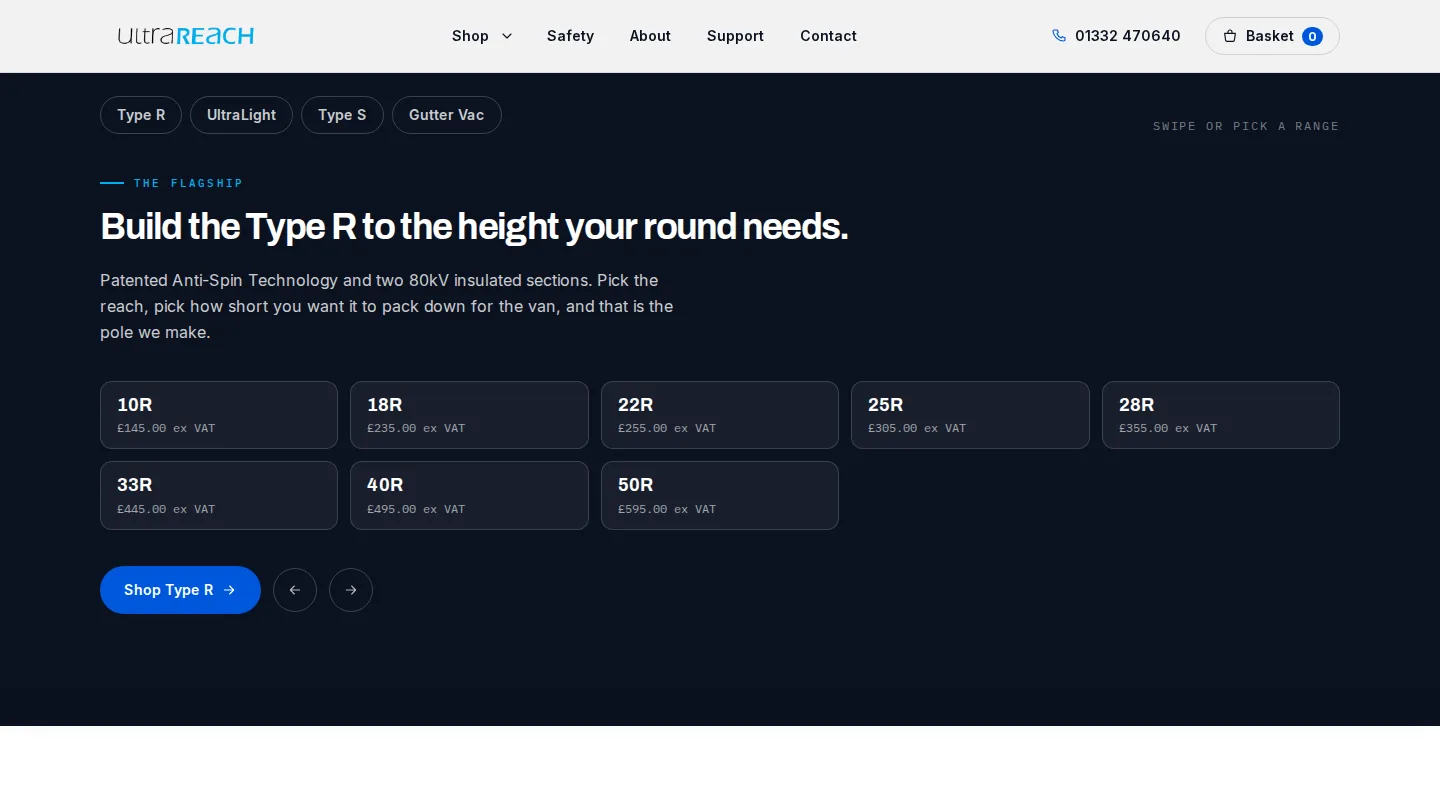Click the "Patented Anti-Spin Technology" paragraph
Image resolution: width=1440 pixels, height=810 pixels.
(x=387, y=306)
